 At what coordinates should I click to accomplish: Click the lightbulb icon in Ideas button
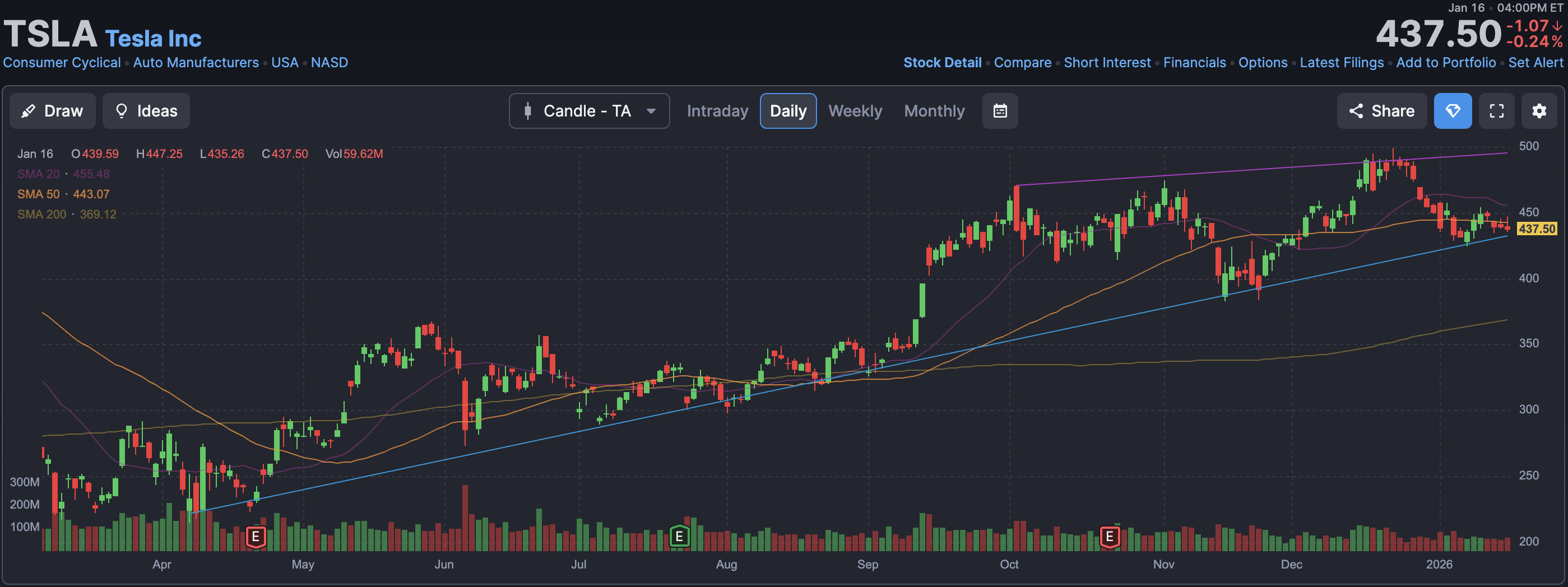coord(122,111)
